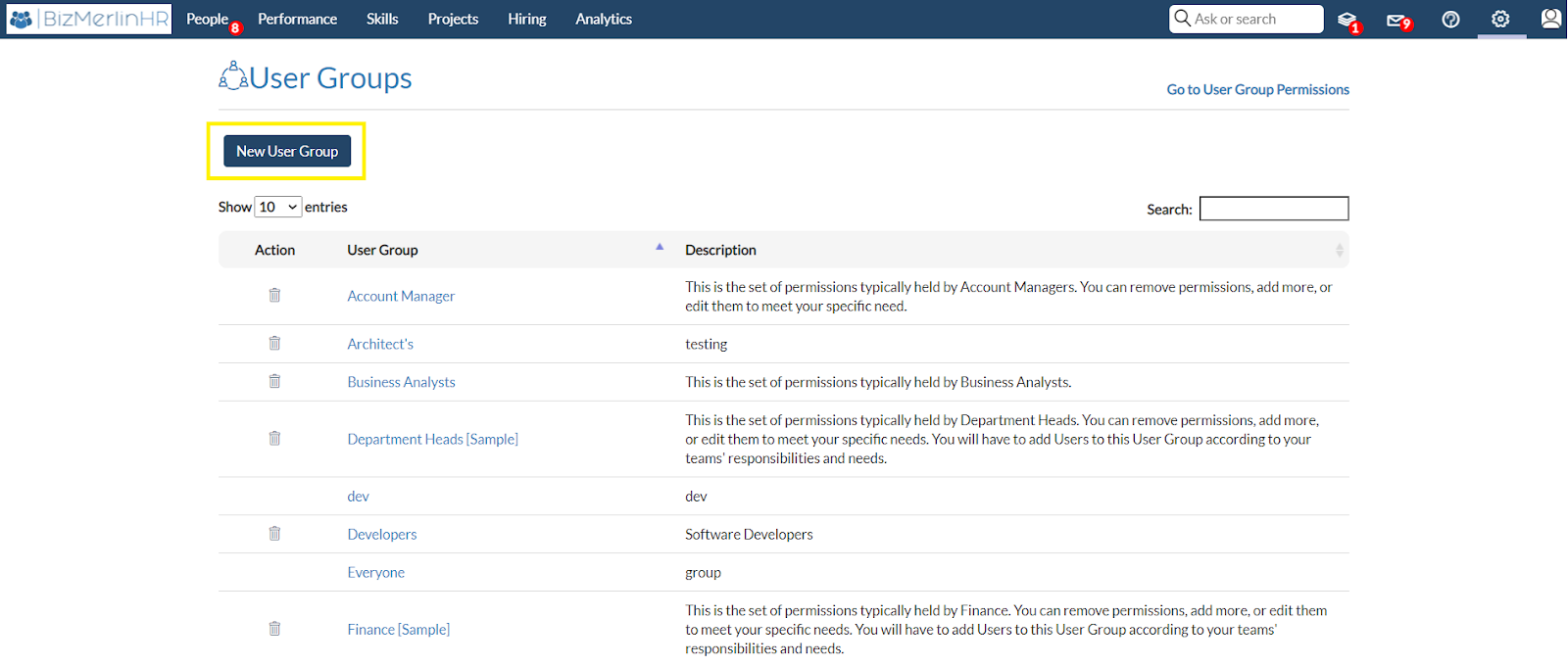
Task: Focus the Ask or search box
Action: [1247, 19]
